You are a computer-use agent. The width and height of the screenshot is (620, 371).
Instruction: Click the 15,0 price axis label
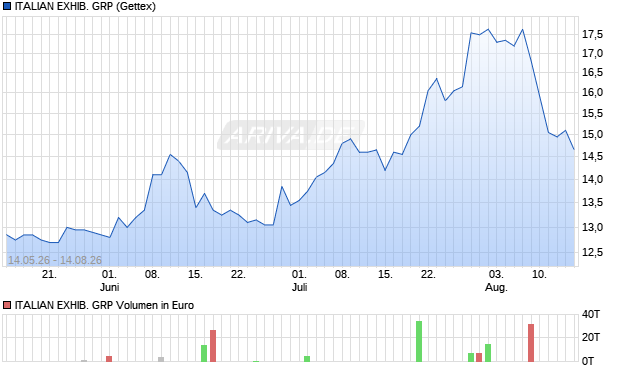(592, 134)
